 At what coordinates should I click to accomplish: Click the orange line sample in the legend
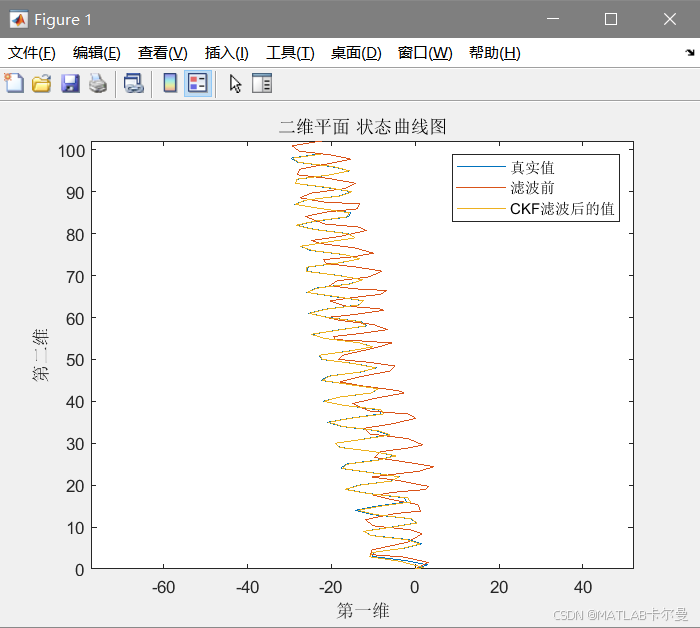[481, 187]
